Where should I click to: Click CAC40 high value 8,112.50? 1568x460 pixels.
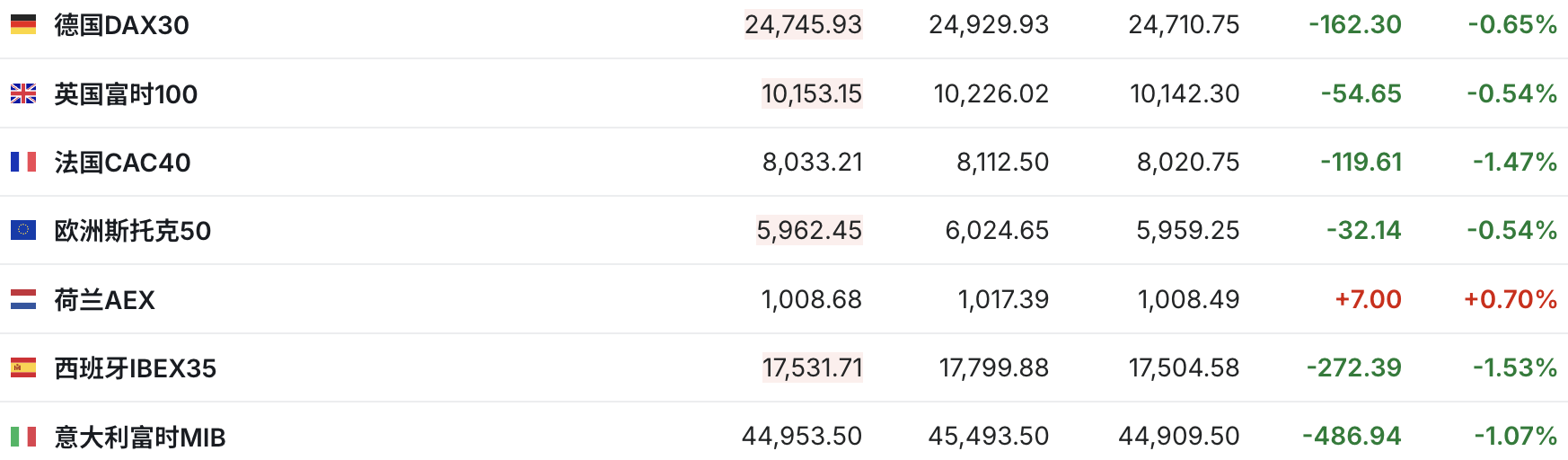tap(1002, 162)
